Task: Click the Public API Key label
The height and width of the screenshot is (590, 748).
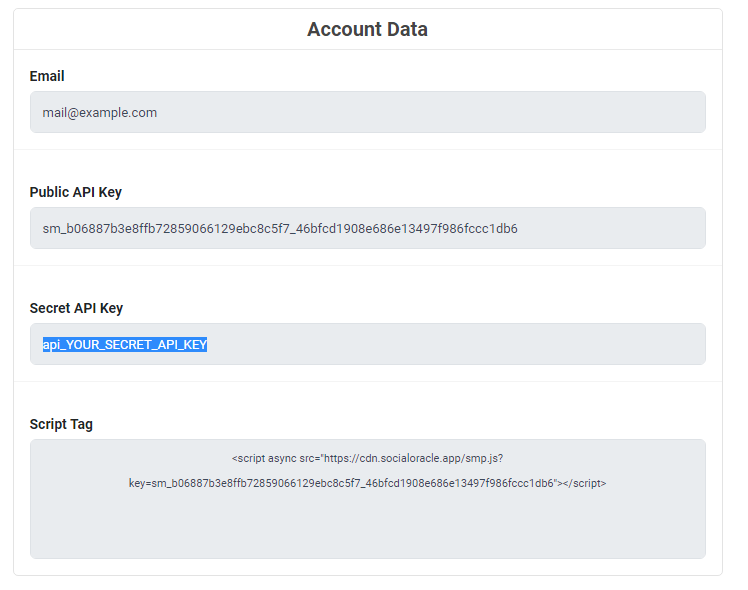Action: click(75, 192)
